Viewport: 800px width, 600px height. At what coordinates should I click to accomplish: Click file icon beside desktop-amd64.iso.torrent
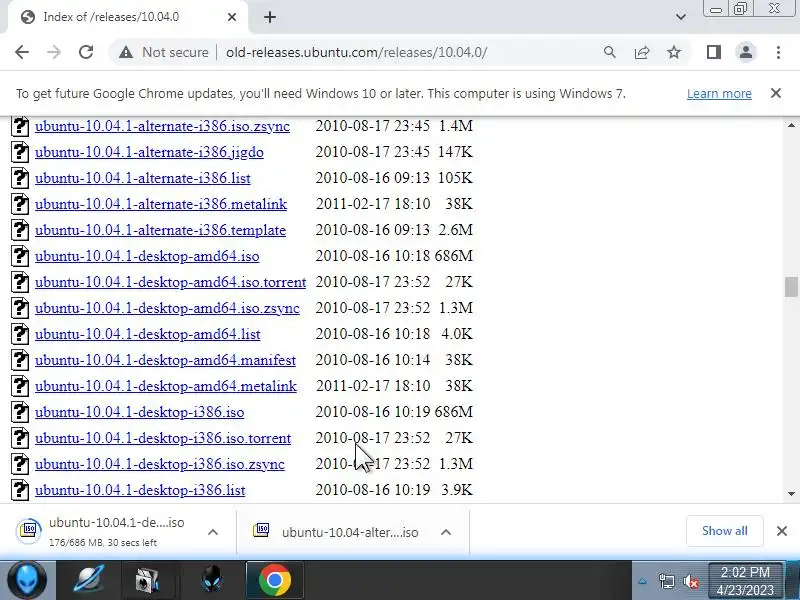tap(20, 282)
